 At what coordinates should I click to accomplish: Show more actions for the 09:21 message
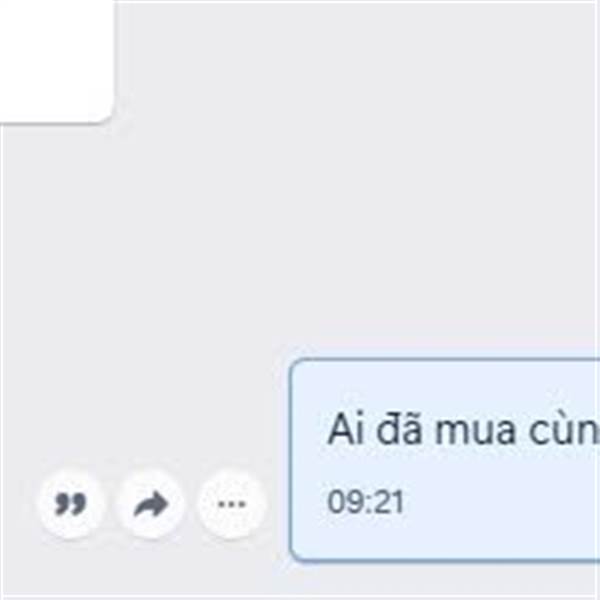231,504
